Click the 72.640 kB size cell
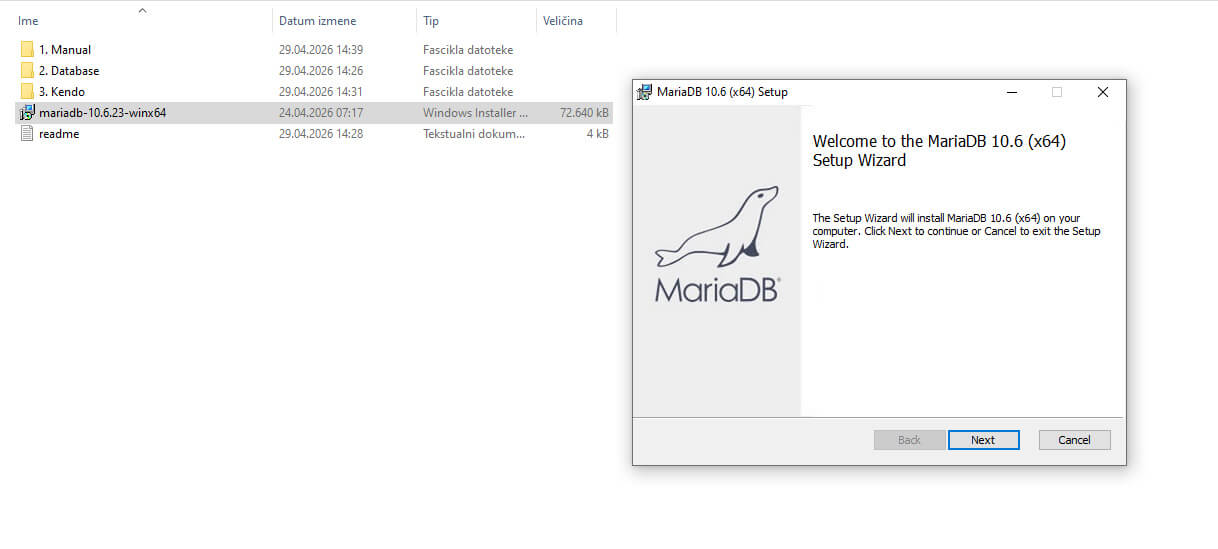The height and width of the screenshot is (549, 1218). [585, 113]
